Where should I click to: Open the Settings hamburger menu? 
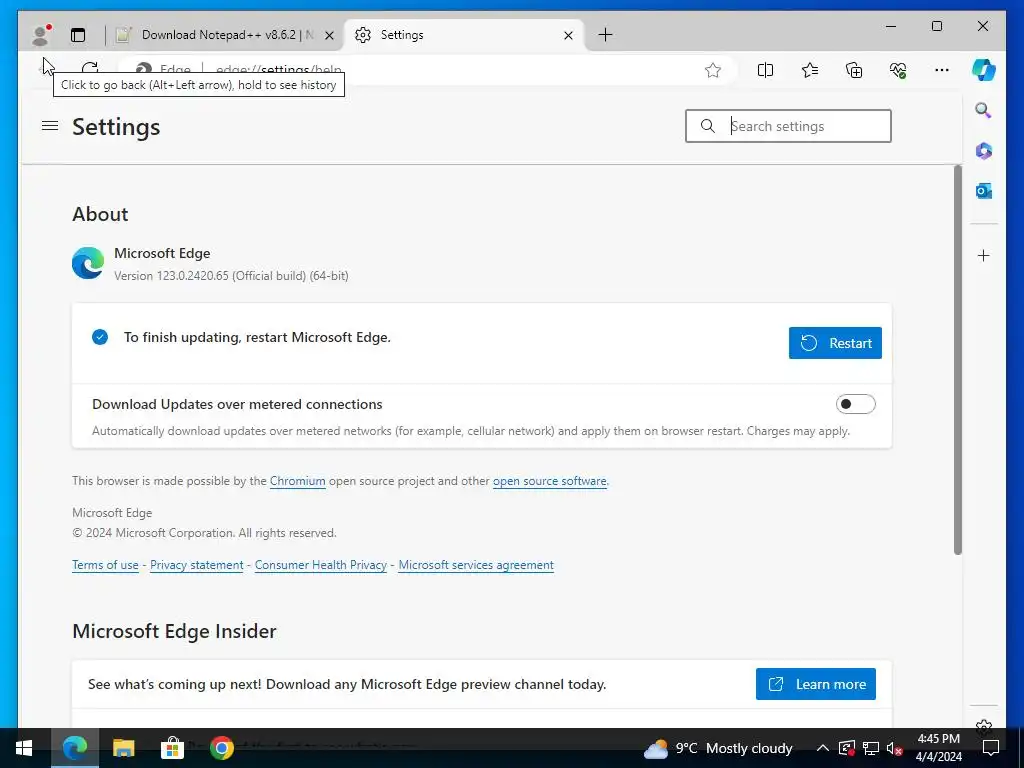[x=50, y=125]
